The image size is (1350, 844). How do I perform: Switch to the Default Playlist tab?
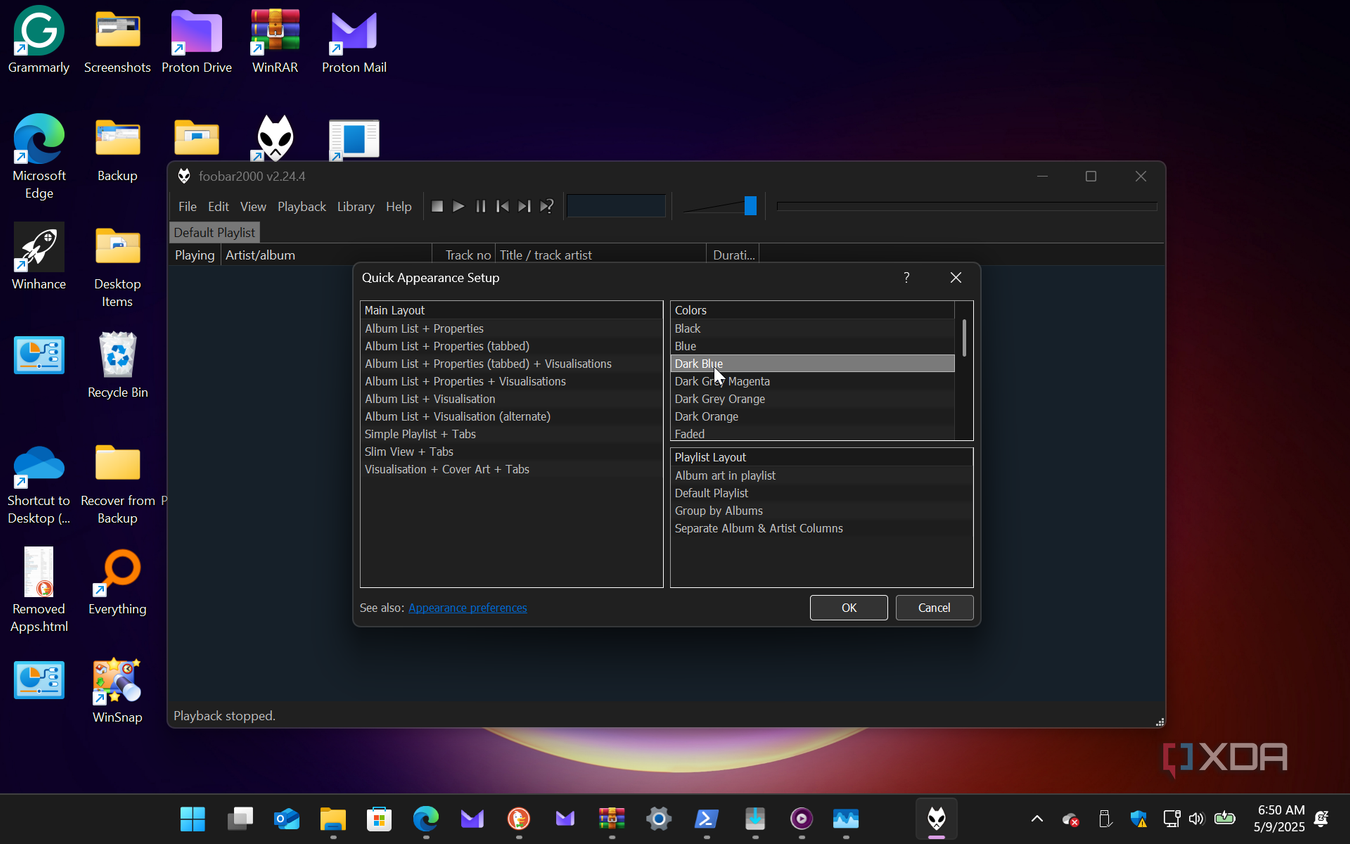pyautogui.click(x=215, y=232)
